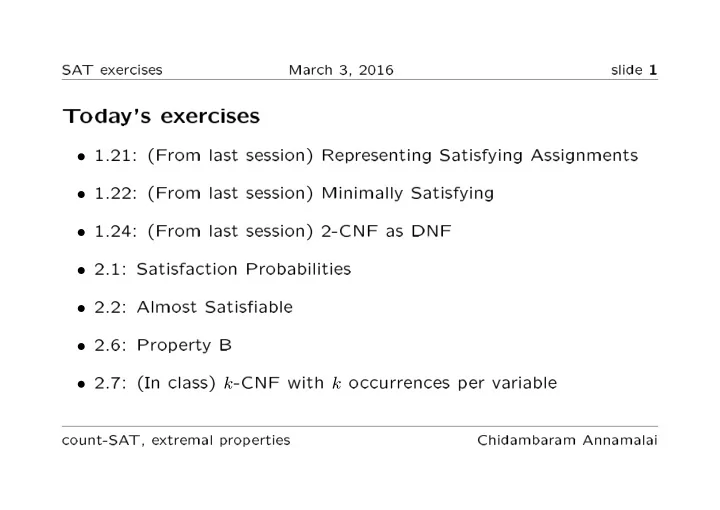Click the bullet before 1.21

click(81, 157)
